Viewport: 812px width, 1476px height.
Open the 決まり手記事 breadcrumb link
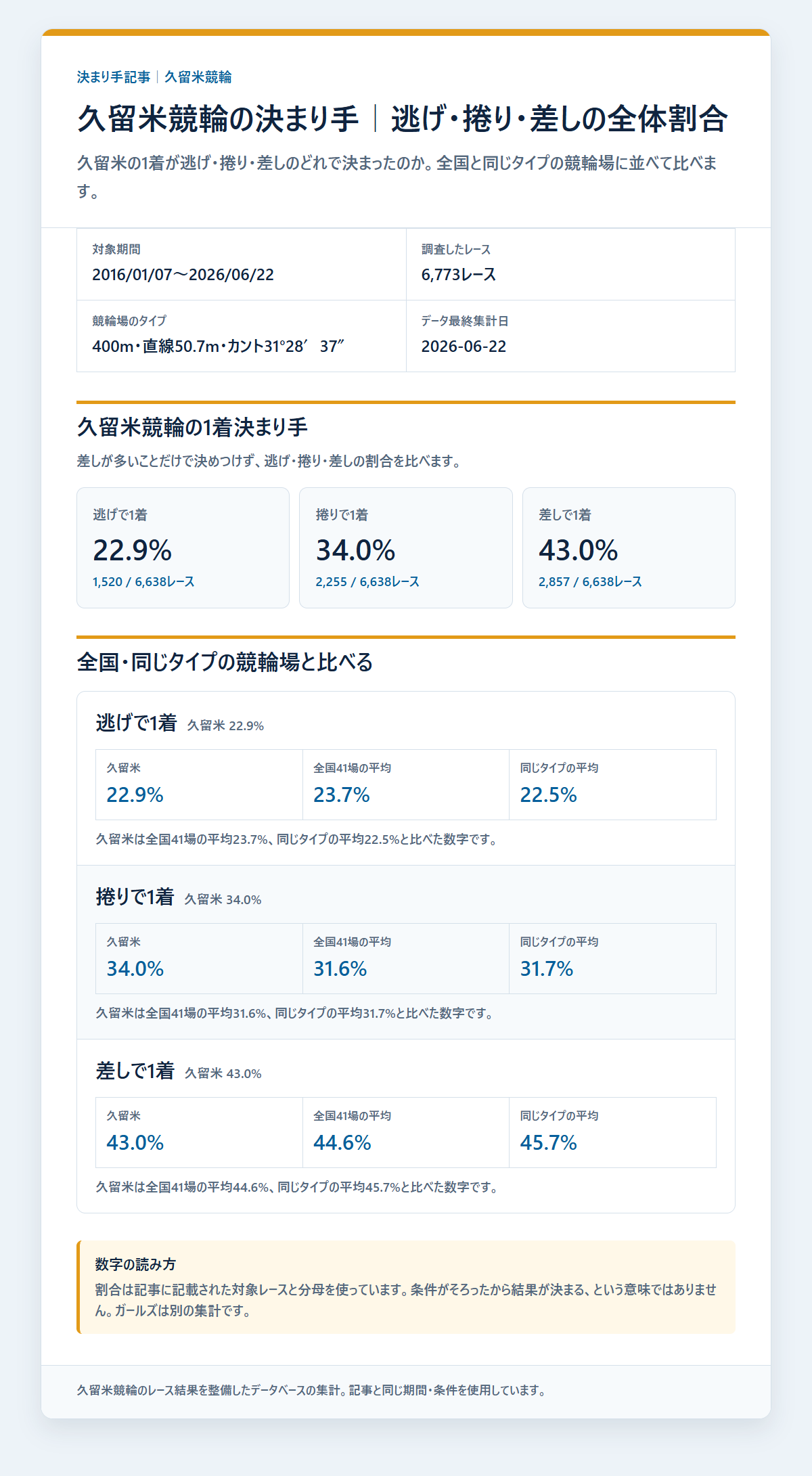point(114,77)
